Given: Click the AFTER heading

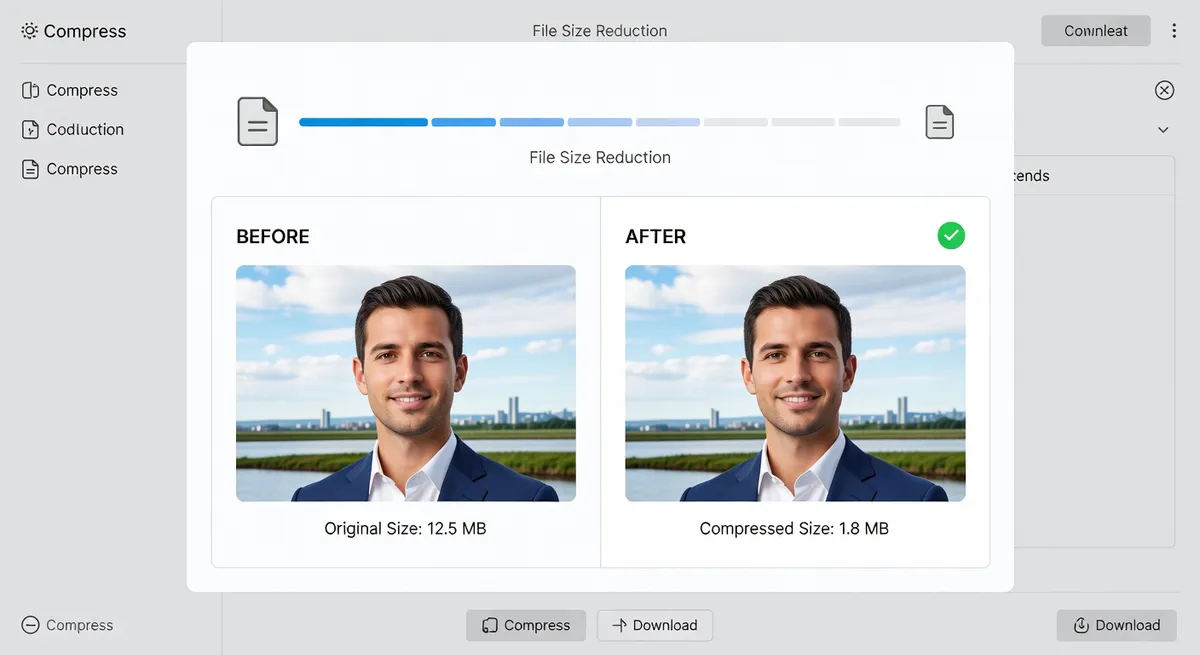Looking at the screenshot, I should 656,237.
